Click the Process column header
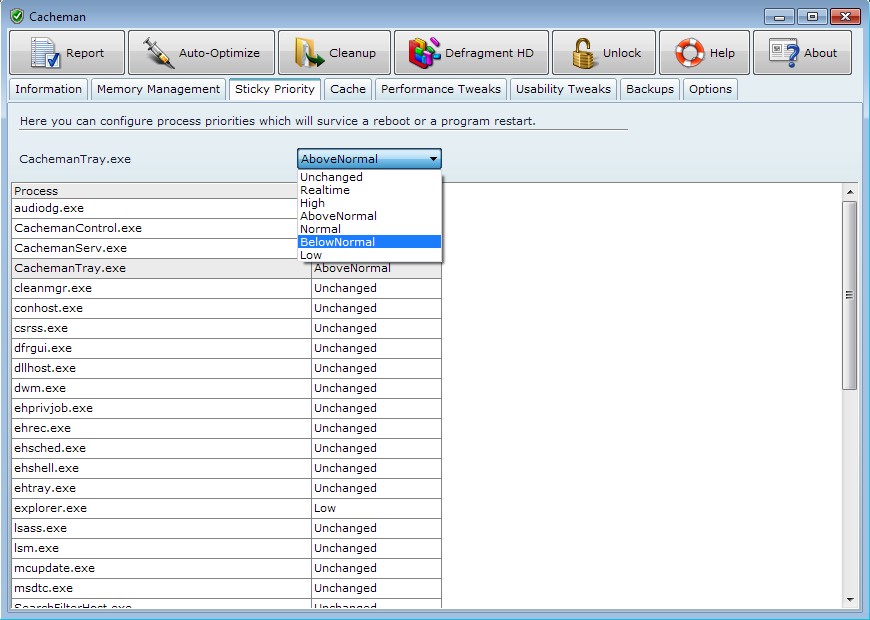The height and width of the screenshot is (620, 870). pyautogui.click(x=155, y=191)
